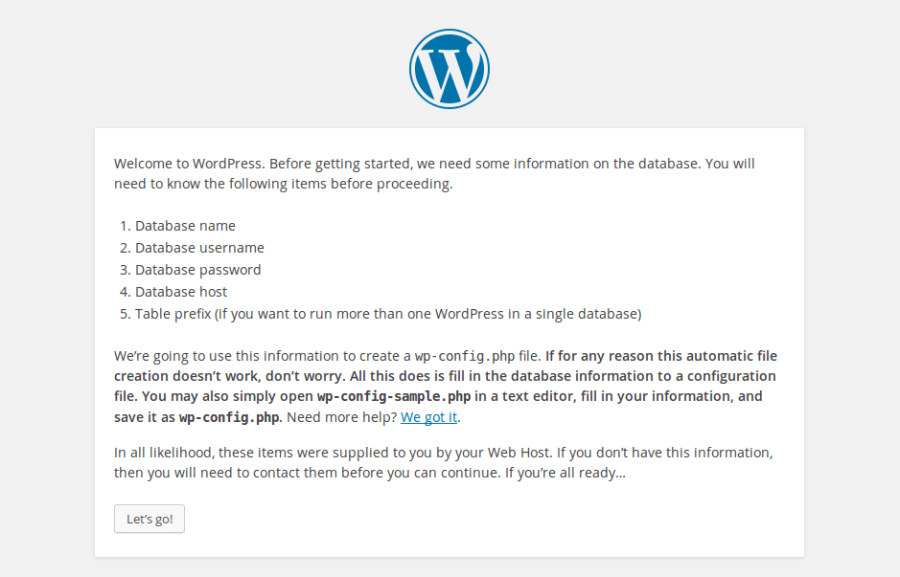Select the "Table prefix" list item
Viewport: 900px width, 577px height.
pyautogui.click(x=387, y=314)
